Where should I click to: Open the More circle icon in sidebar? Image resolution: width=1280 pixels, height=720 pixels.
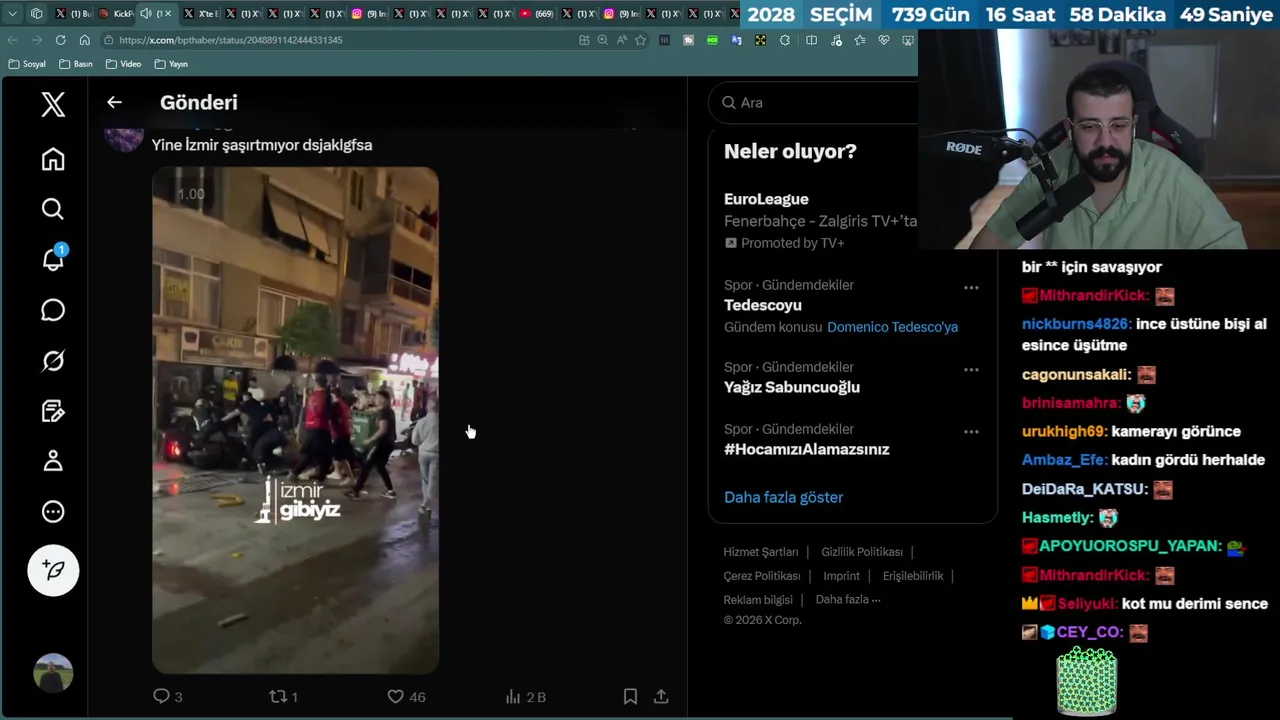point(53,512)
